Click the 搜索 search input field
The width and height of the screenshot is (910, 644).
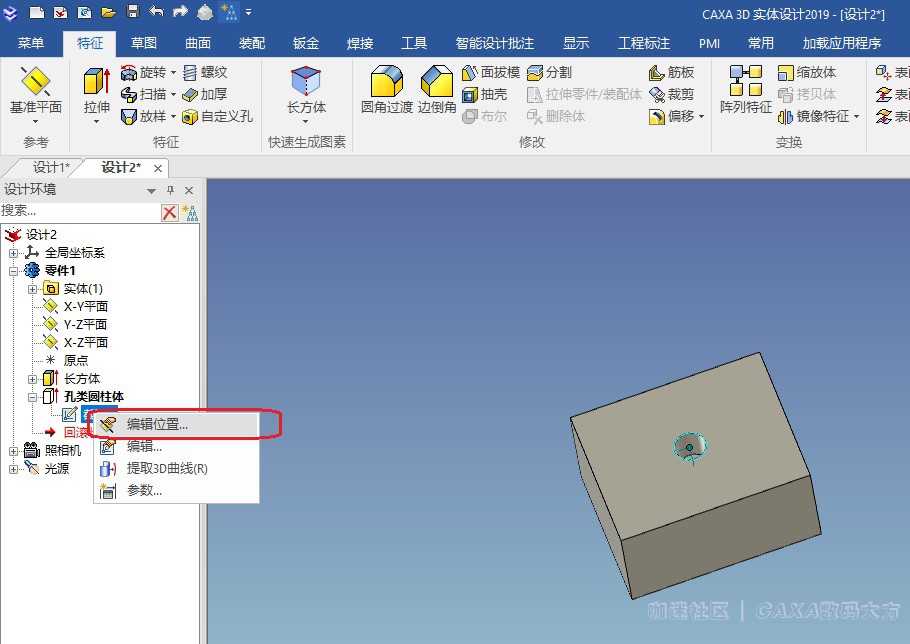pyautogui.click(x=80, y=211)
